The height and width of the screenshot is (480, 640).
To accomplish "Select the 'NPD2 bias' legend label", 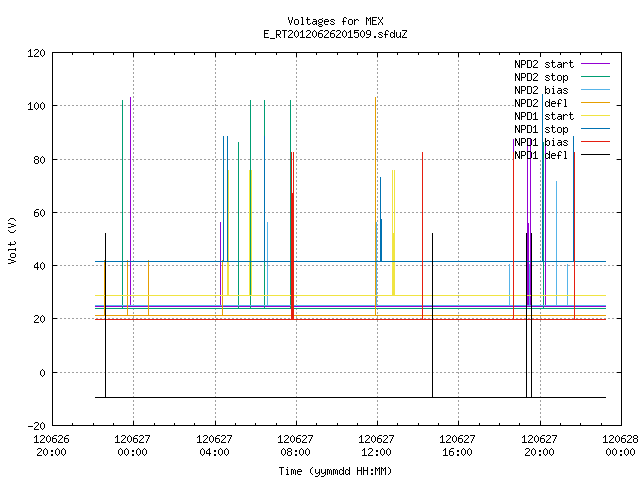I will point(541,90).
